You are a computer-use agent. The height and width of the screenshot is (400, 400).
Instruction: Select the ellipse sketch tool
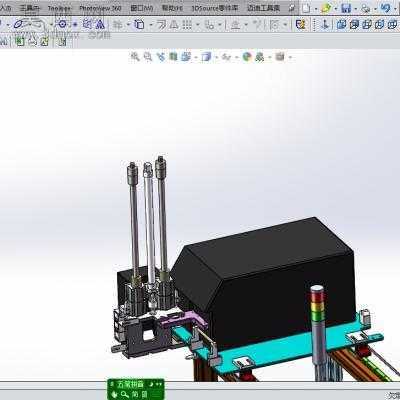pyautogui.click(x=19, y=24)
